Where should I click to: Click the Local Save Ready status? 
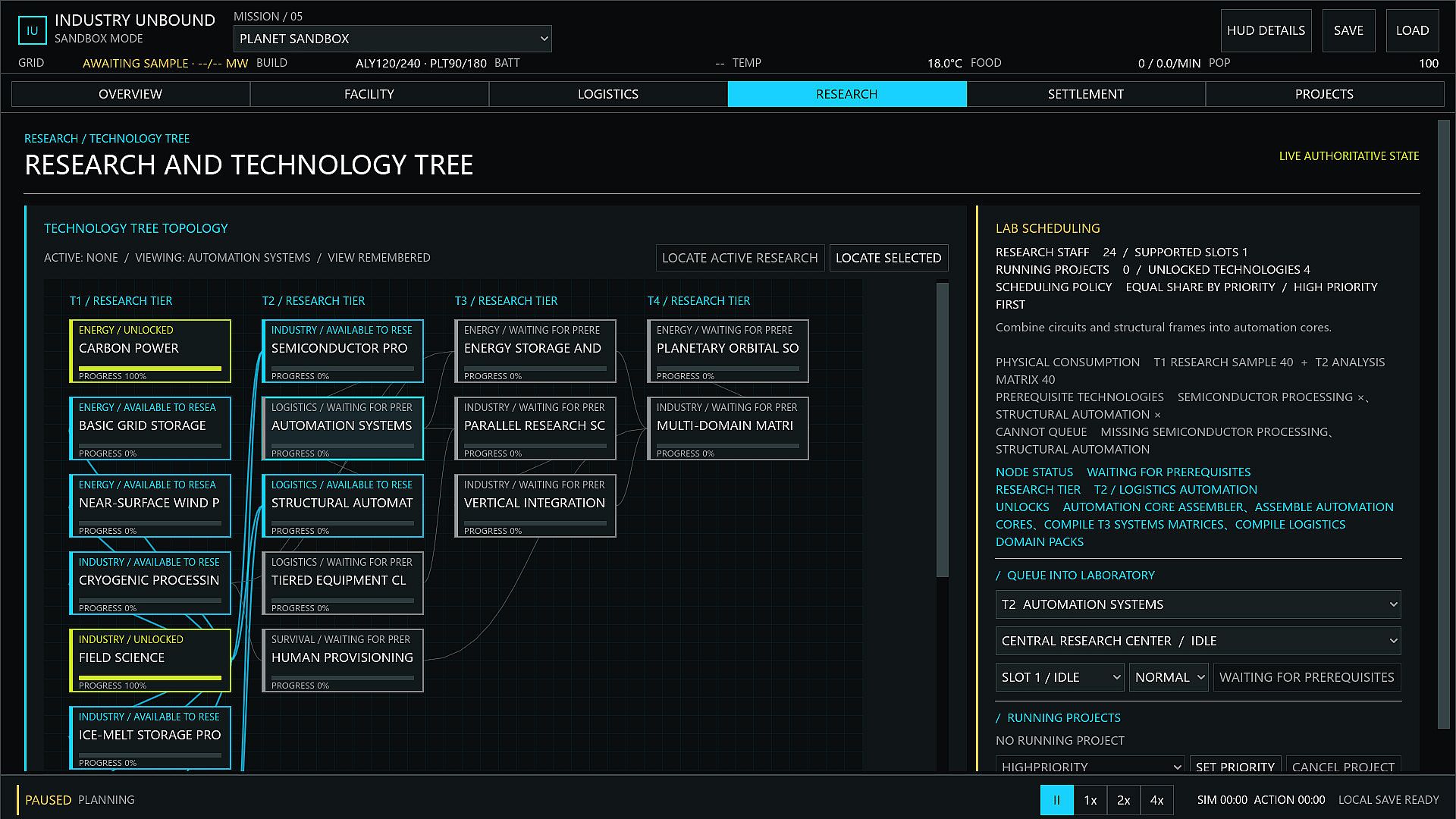pos(1389,800)
